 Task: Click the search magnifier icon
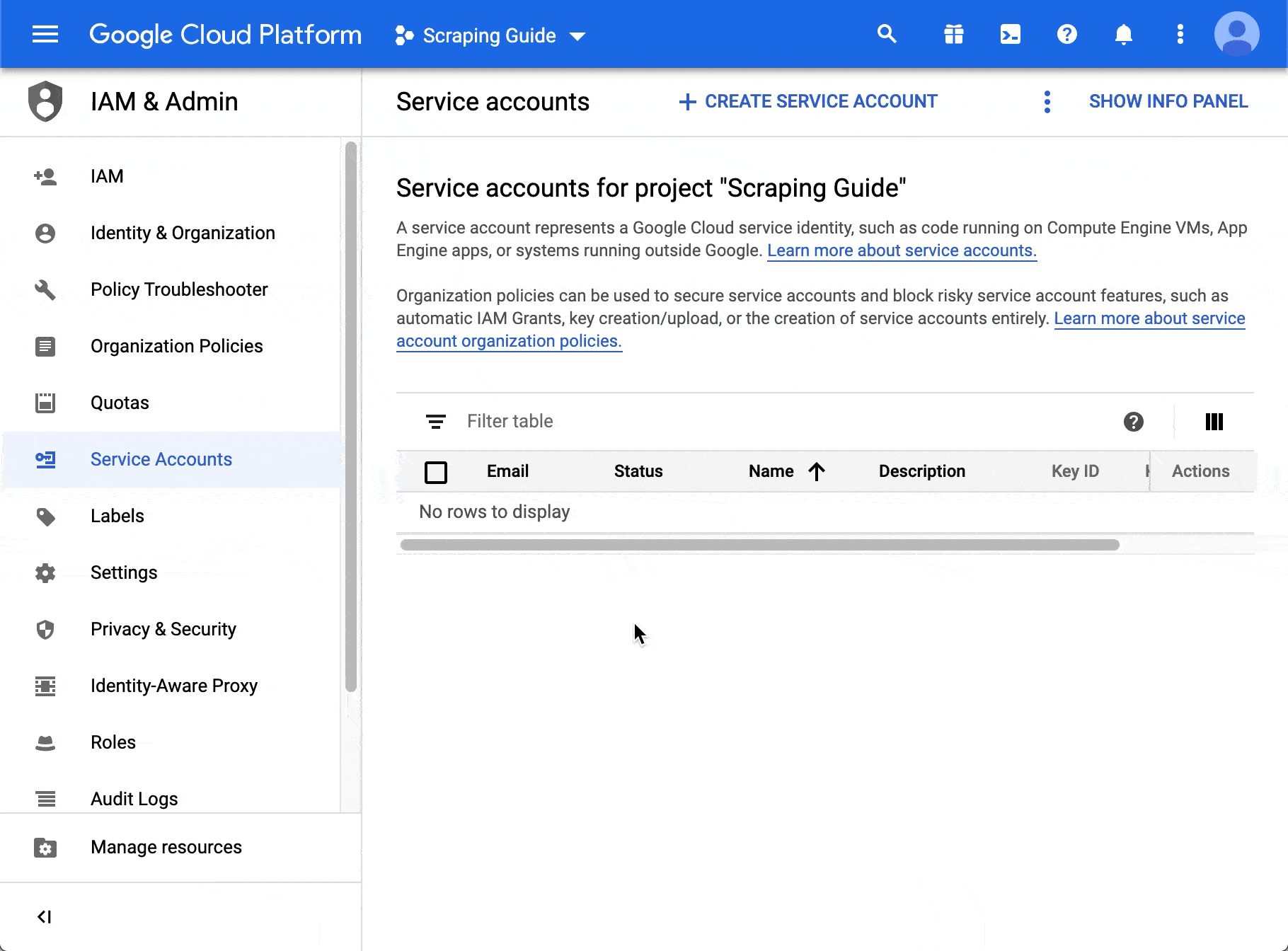[887, 34]
